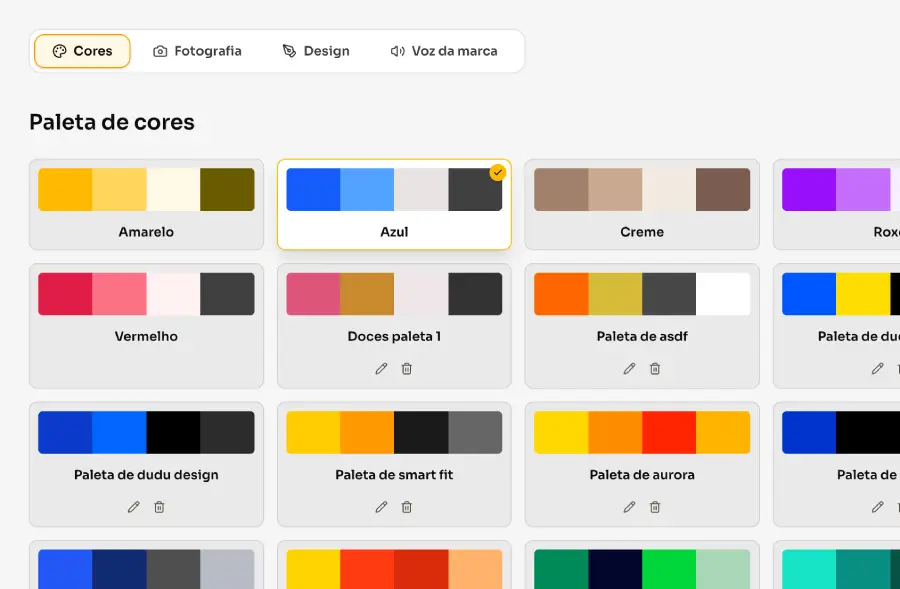900x589 pixels.
Task: Click pencil icon under Paleta de asdf
Action: click(629, 369)
